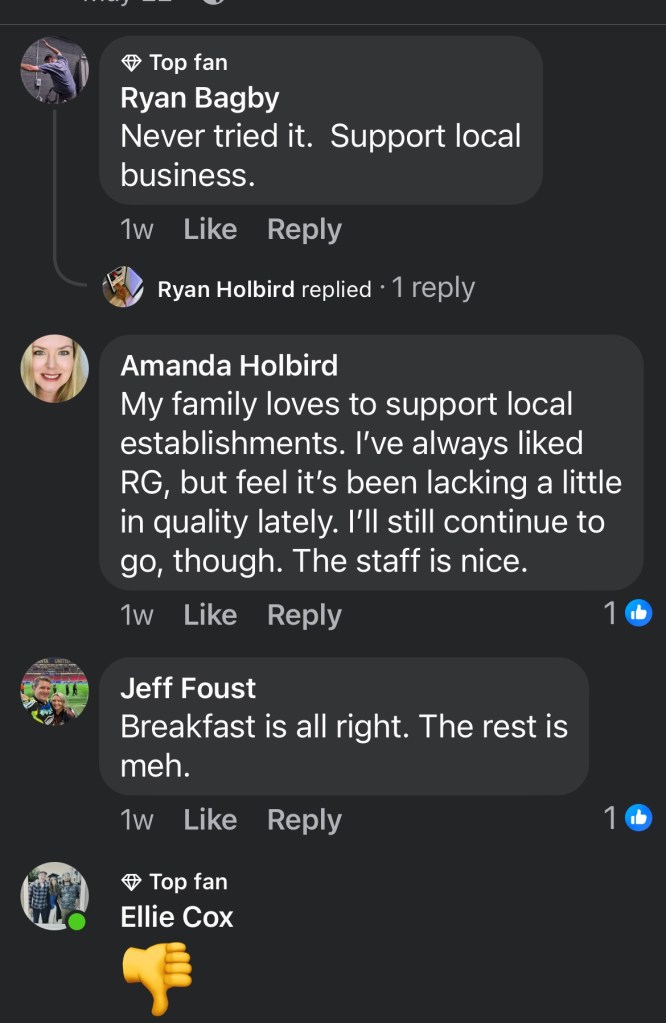
Task: Open Ellie Cox's profile name link
Action: (x=177, y=916)
